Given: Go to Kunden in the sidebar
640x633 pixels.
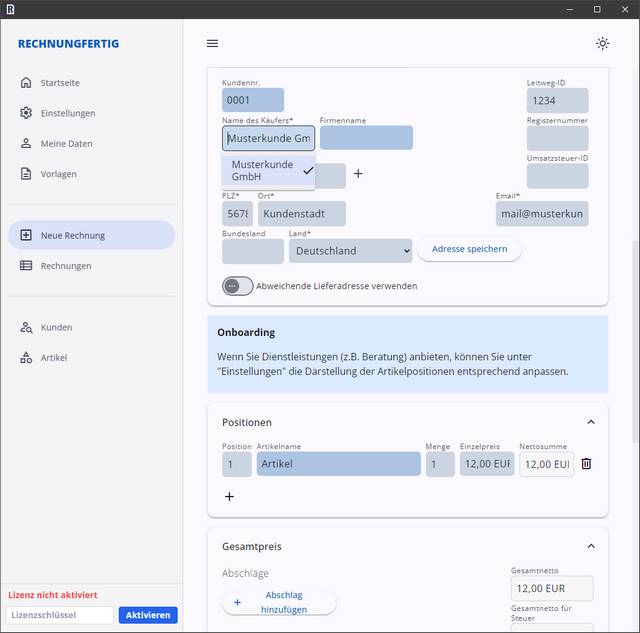Looking at the screenshot, I should point(56,327).
